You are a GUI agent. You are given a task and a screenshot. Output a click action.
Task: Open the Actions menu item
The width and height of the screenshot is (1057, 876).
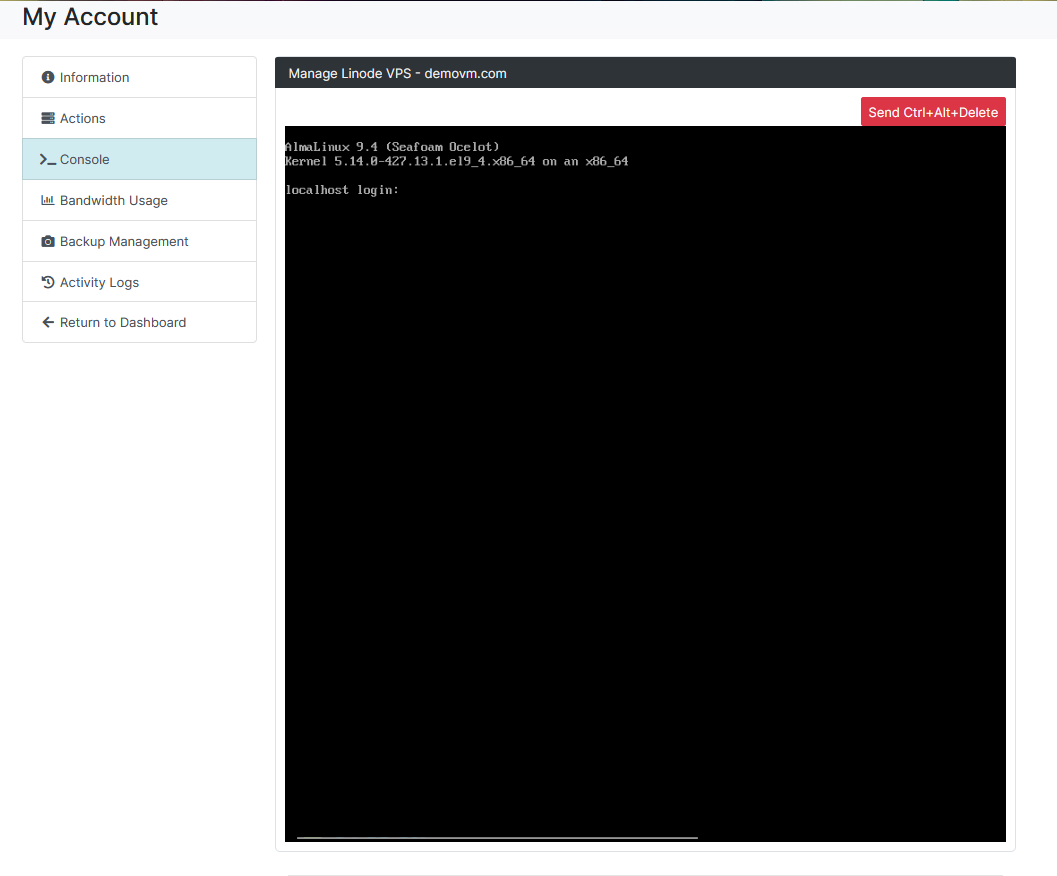(x=140, y=119)
